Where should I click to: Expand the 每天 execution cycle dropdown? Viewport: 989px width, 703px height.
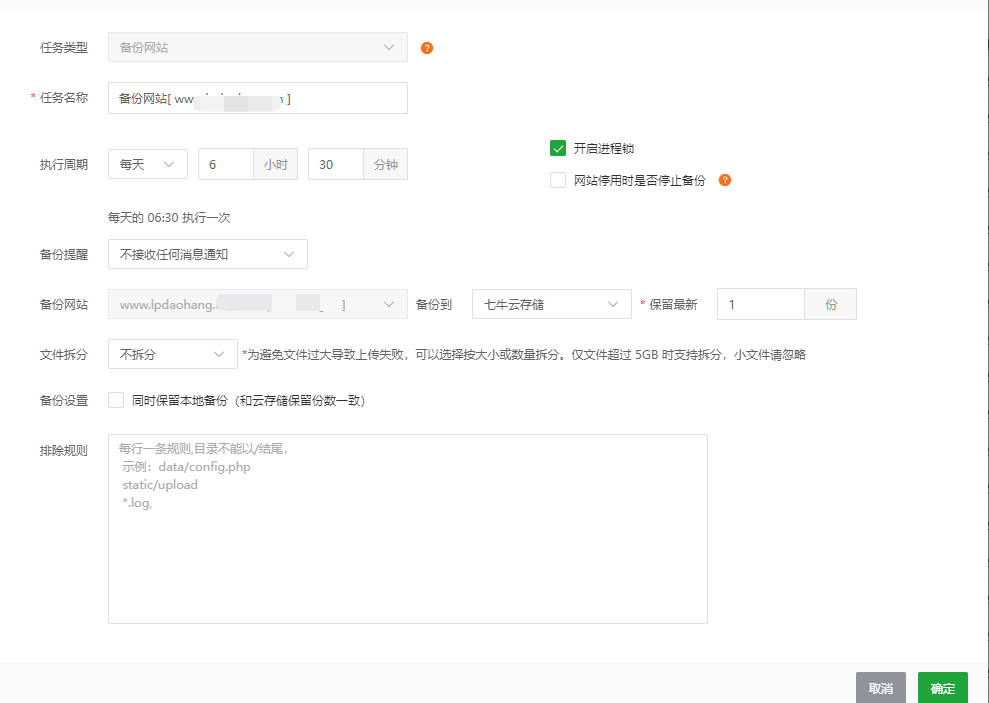[x=148, y=164]
